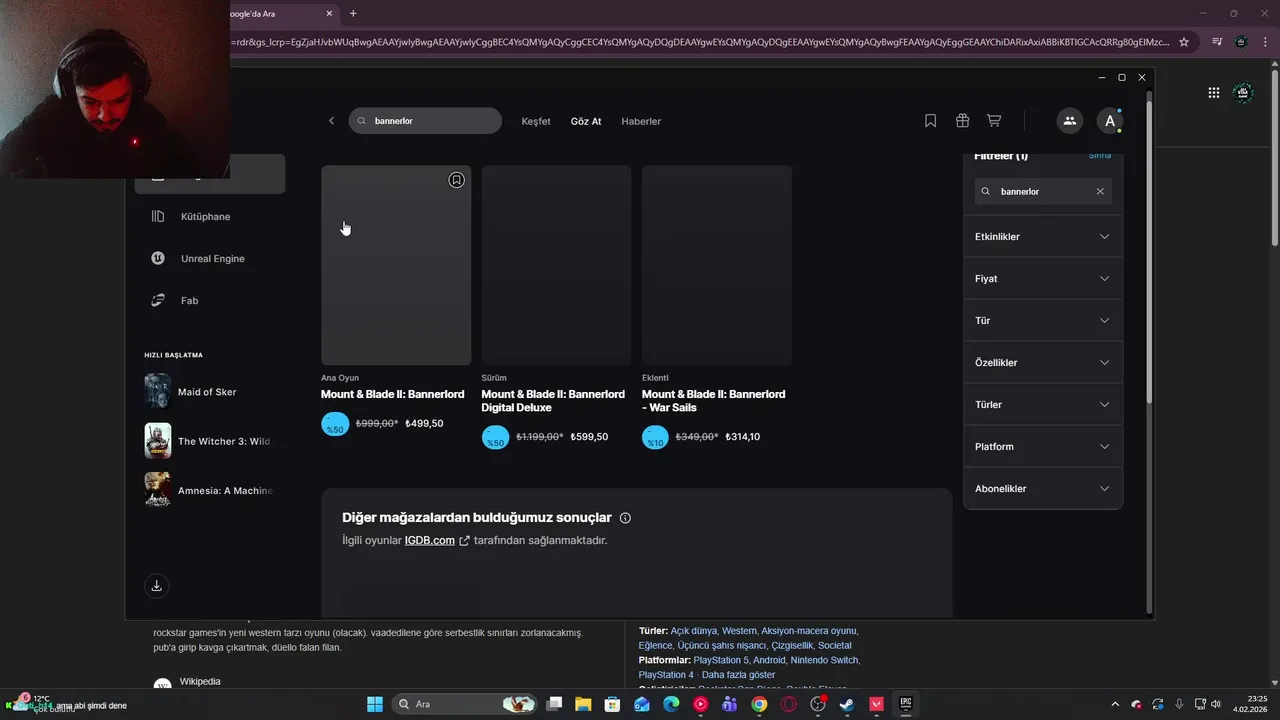Click the Chrome address bar URL
This screenshot has height=720, width=1280.
click(700, 42)
